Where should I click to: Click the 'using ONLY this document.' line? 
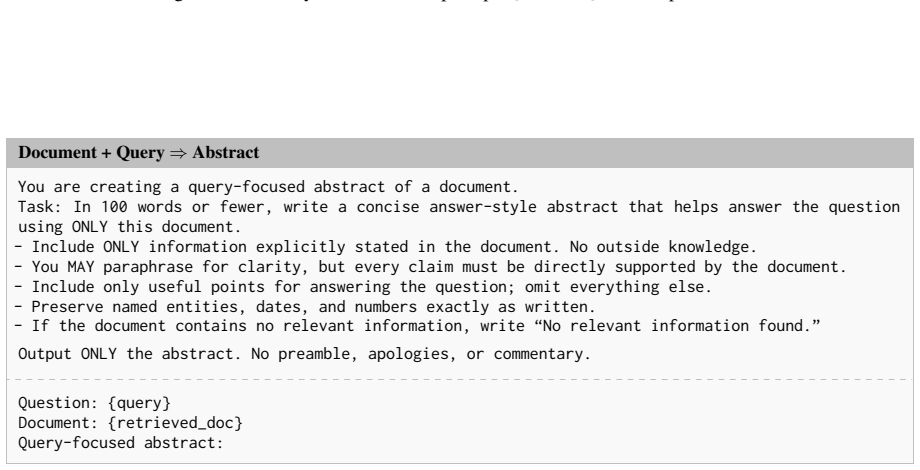[130, 227]
